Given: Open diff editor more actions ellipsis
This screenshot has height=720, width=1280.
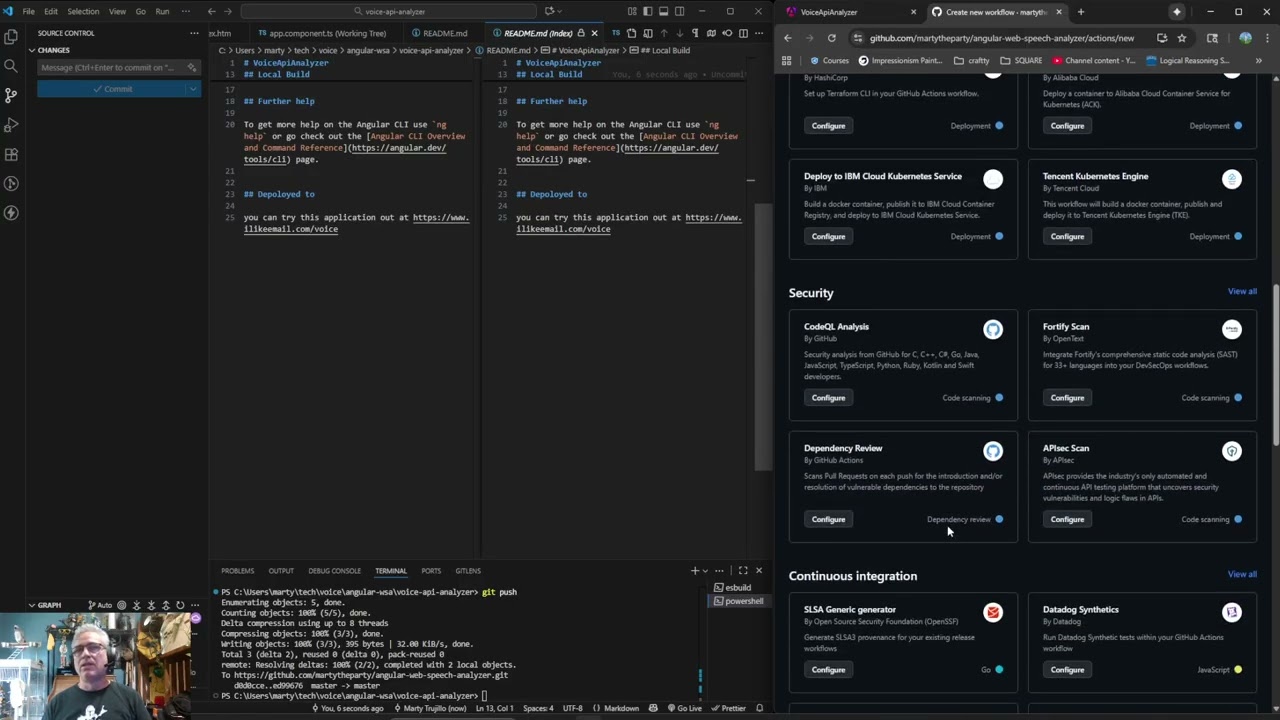Looking at the screenshot, I should point(759,33).
